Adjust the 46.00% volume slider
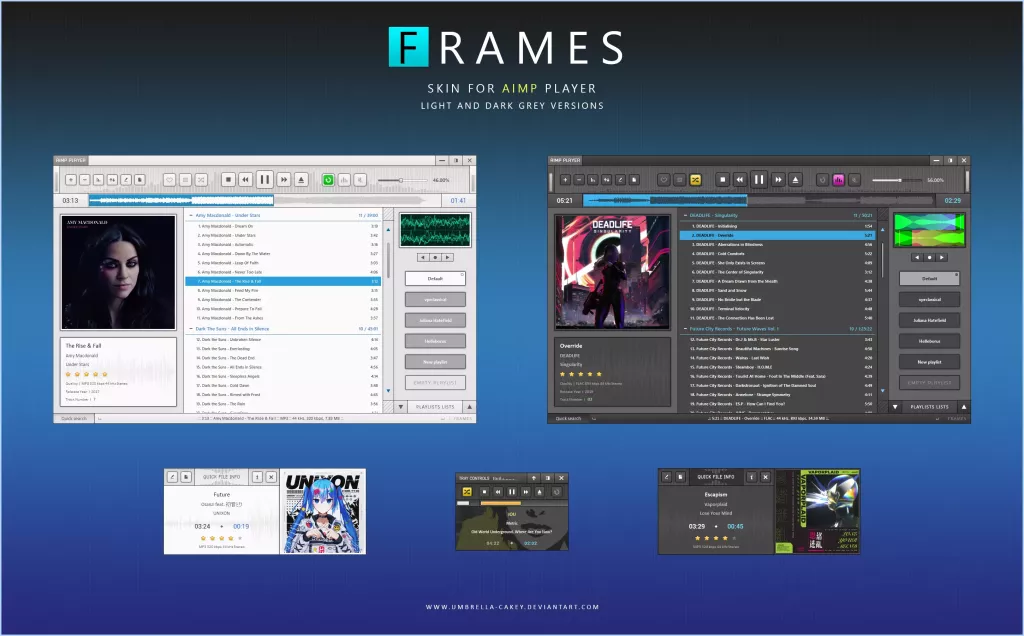 click(x=402, y=180)
